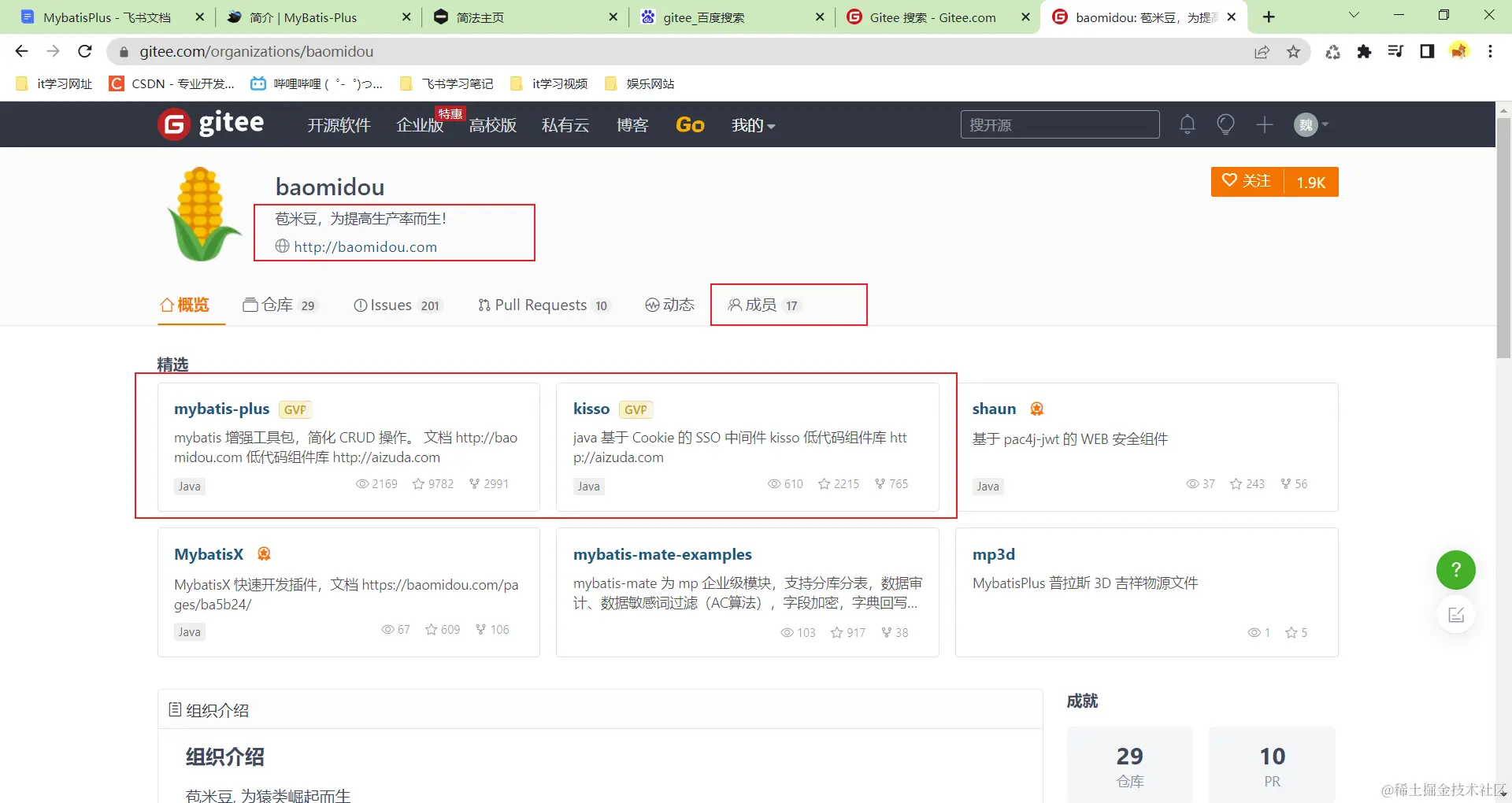Click the lightbulb icon in navbar
This screenshot has height=803, width=1512.
(x=1225, y=124)
